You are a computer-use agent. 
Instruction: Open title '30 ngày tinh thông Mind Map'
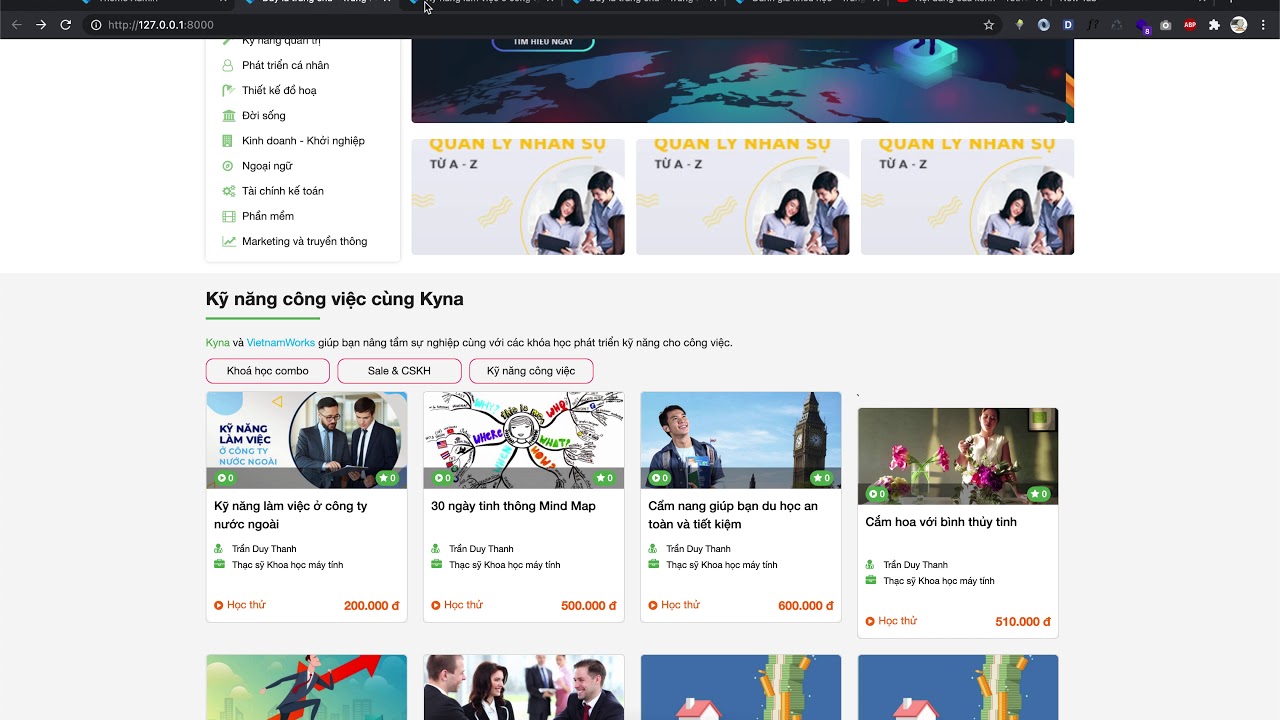pyautogui.click(x=513, y=506)
